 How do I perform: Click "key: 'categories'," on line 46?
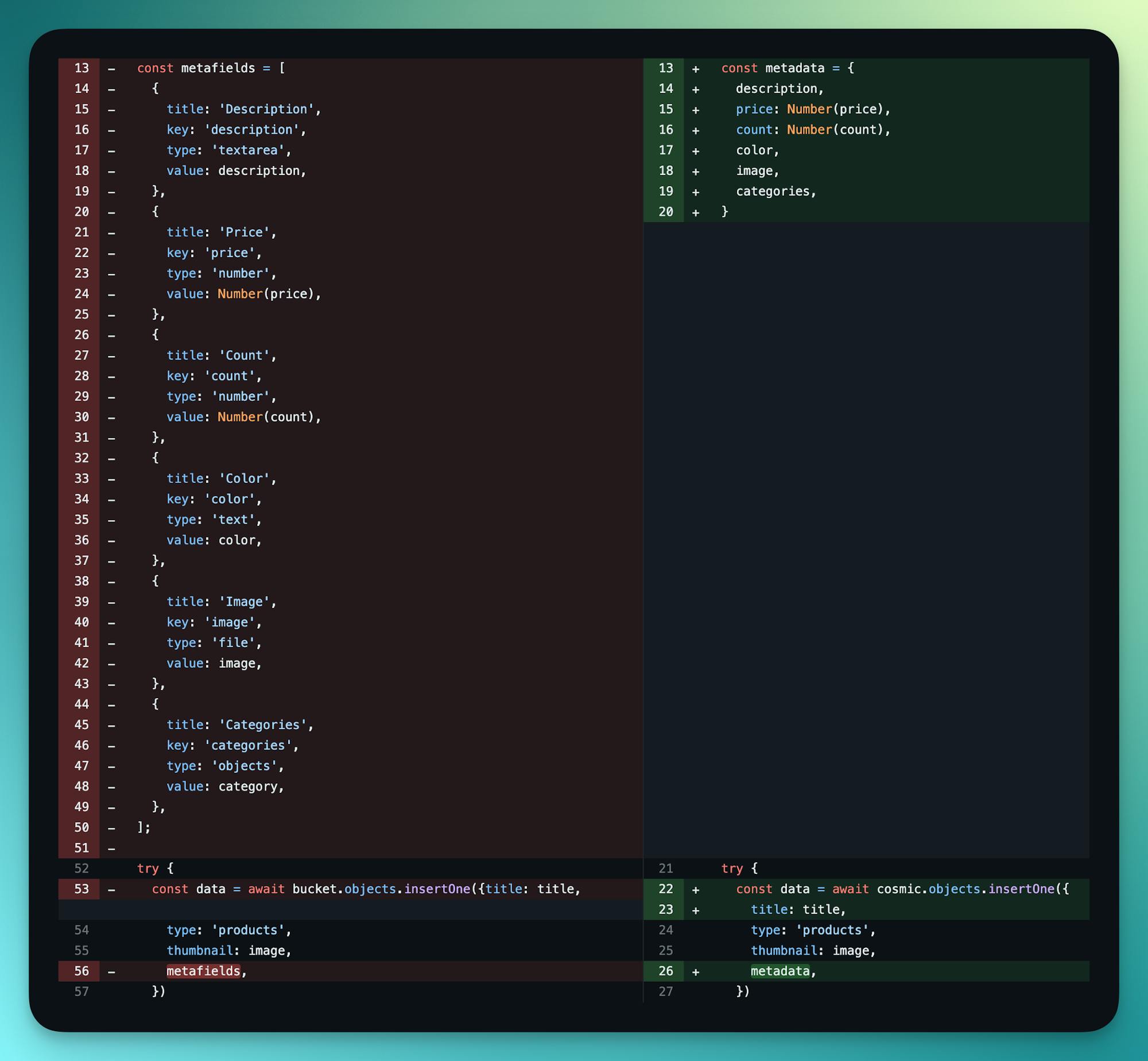233,745
